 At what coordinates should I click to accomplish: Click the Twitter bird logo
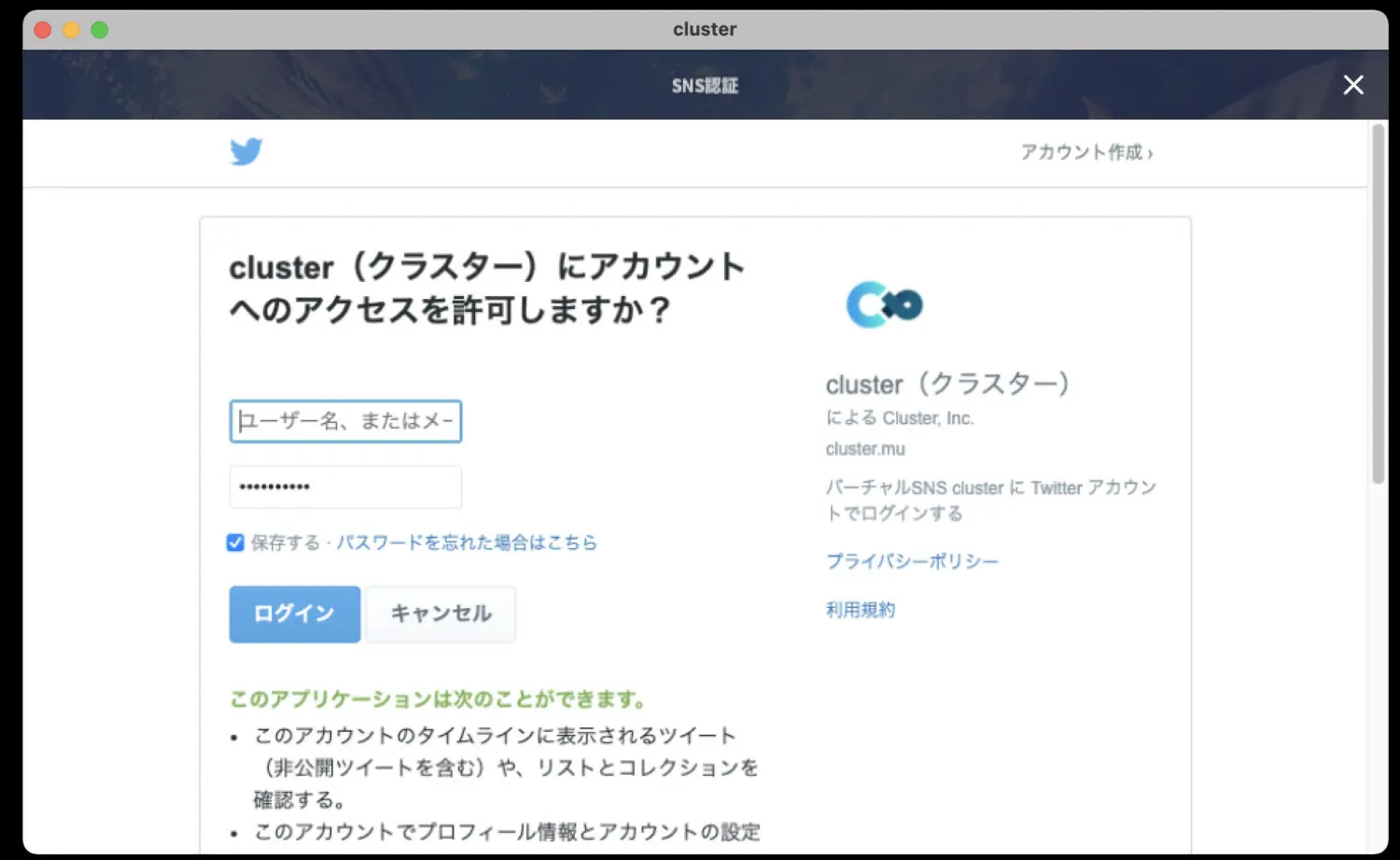point(246,151)
